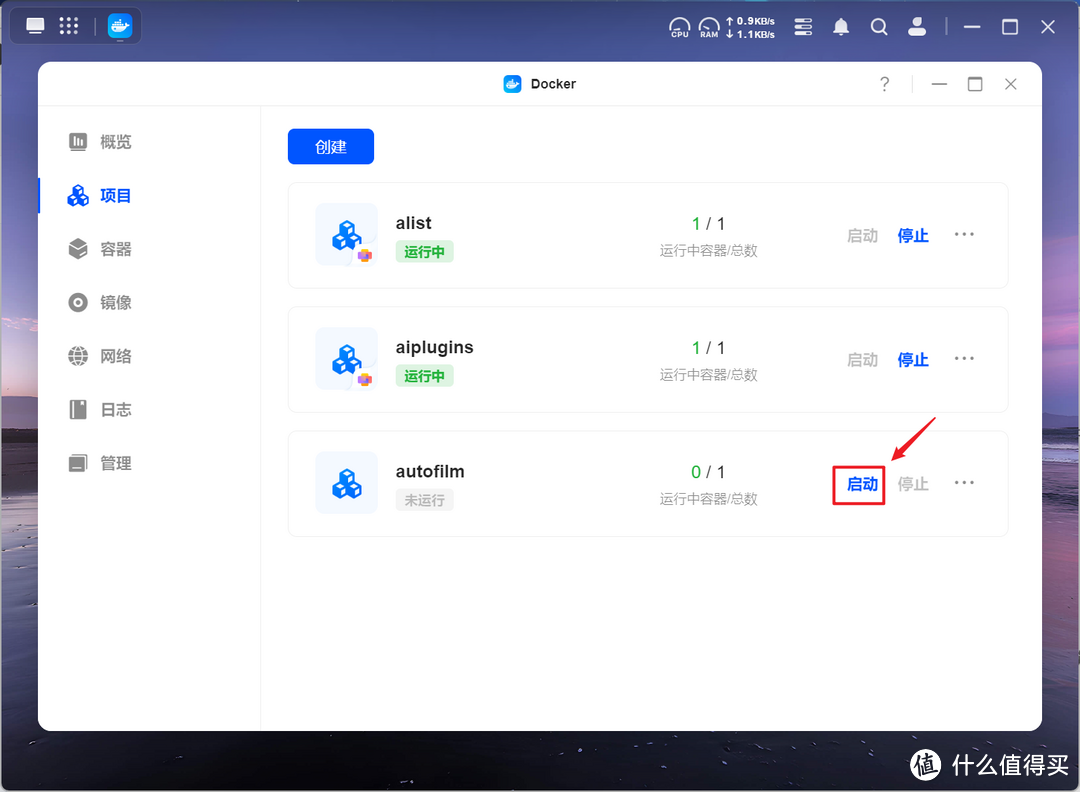
Task: View the 日志 logs section
Action: point(115,409)
